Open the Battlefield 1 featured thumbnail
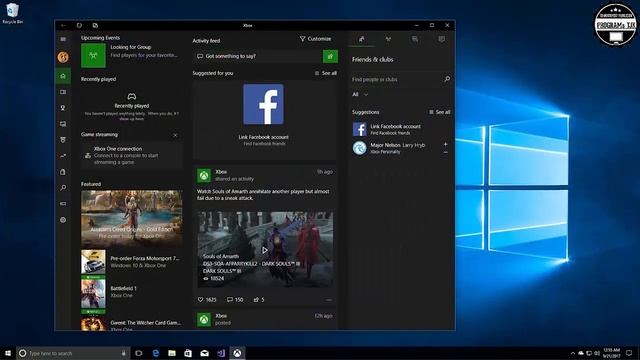This screenshot has width=640, height=360. (93, 294)
